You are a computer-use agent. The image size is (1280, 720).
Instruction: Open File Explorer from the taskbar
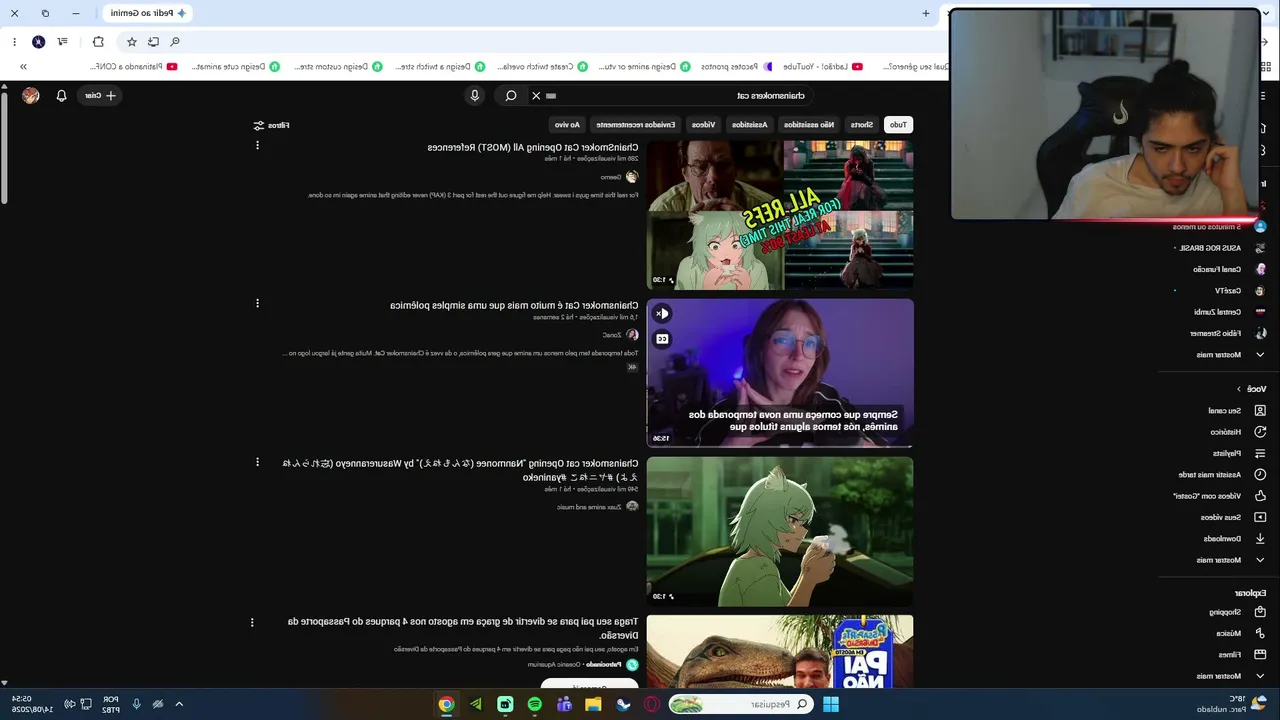[593, 704]
